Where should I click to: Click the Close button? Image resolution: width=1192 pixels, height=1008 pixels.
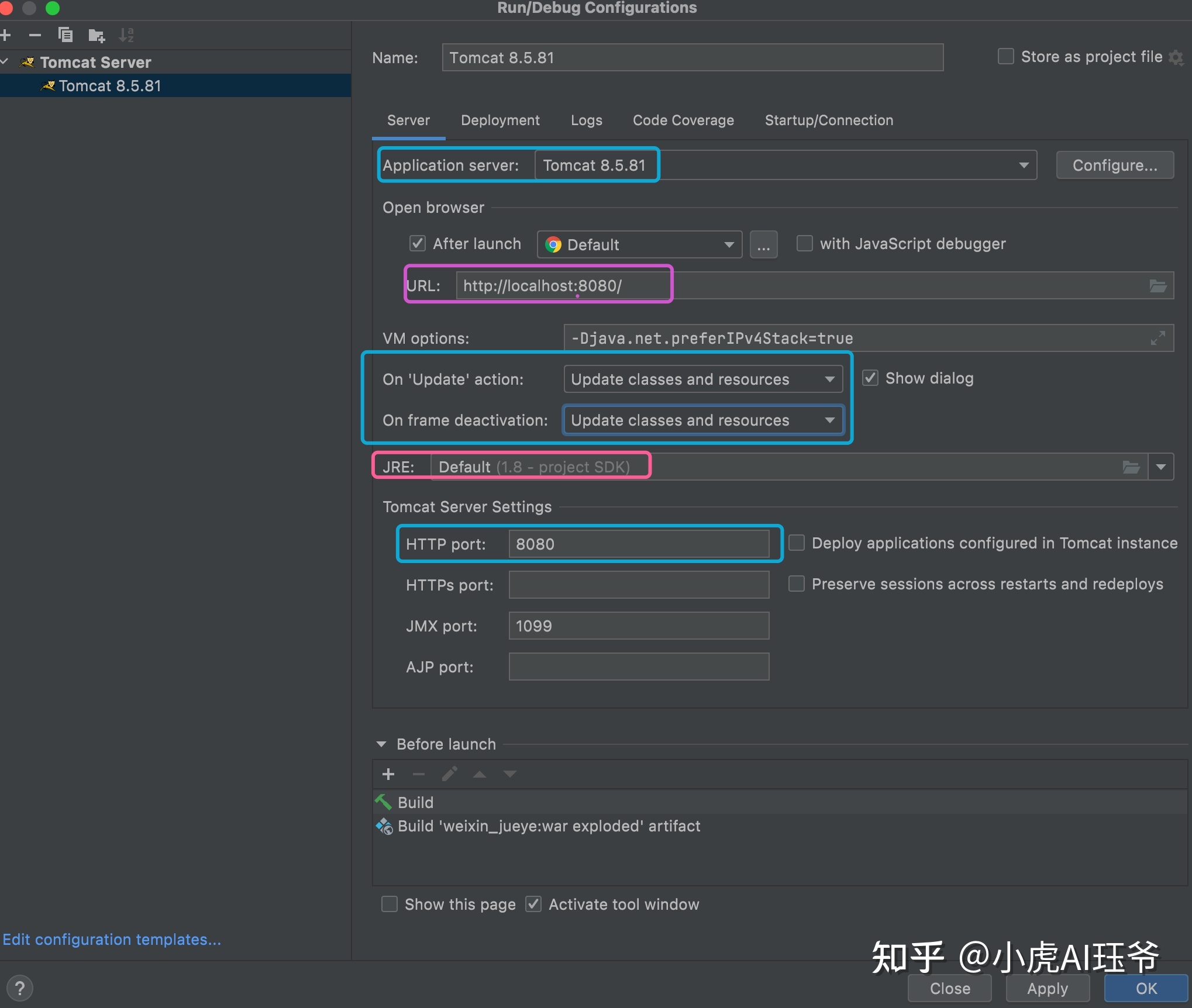[x=950, y=988]
